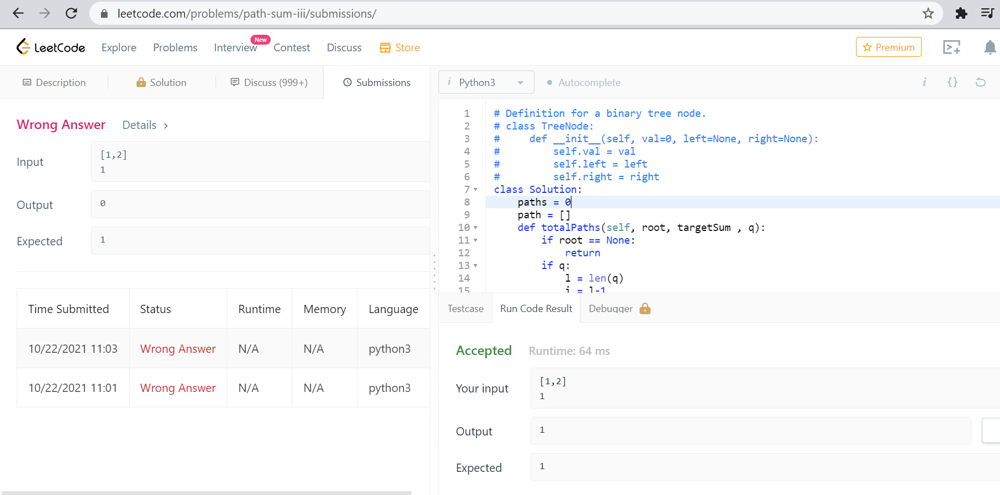
Task: Switch to the Solution tab
Action: coord(161,82)
